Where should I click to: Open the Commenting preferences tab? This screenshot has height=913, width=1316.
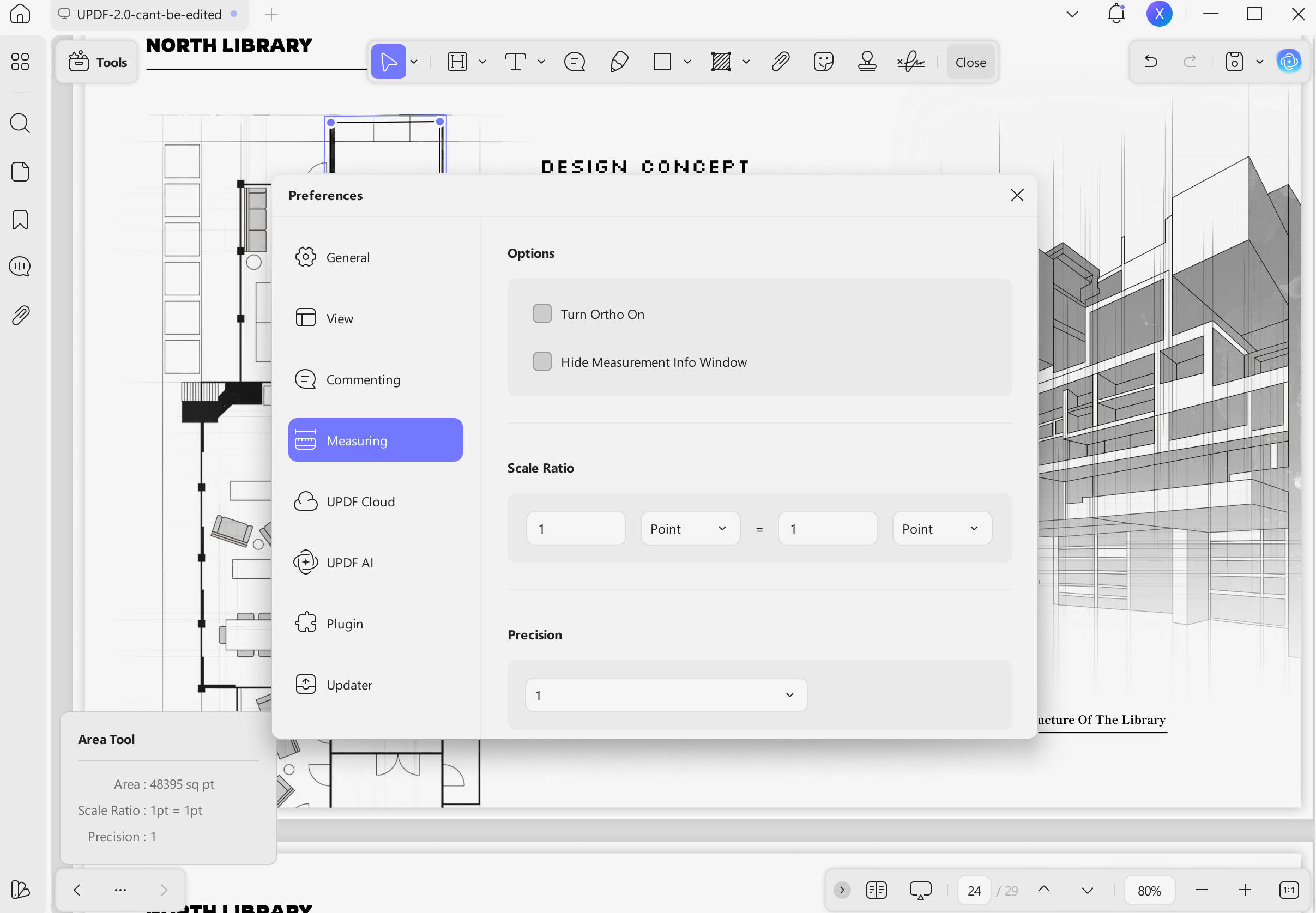376,379
